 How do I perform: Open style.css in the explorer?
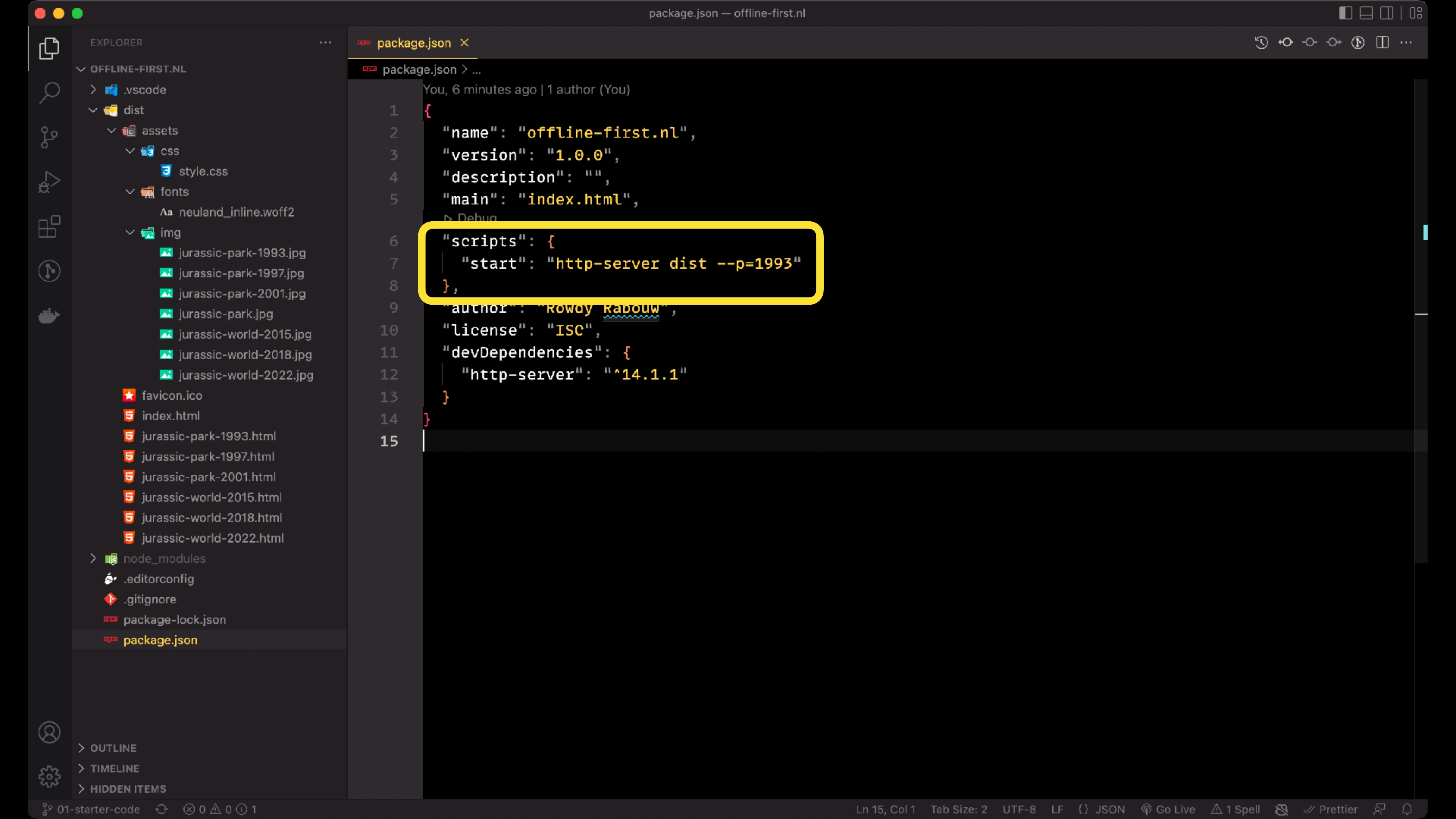(203, 171)
